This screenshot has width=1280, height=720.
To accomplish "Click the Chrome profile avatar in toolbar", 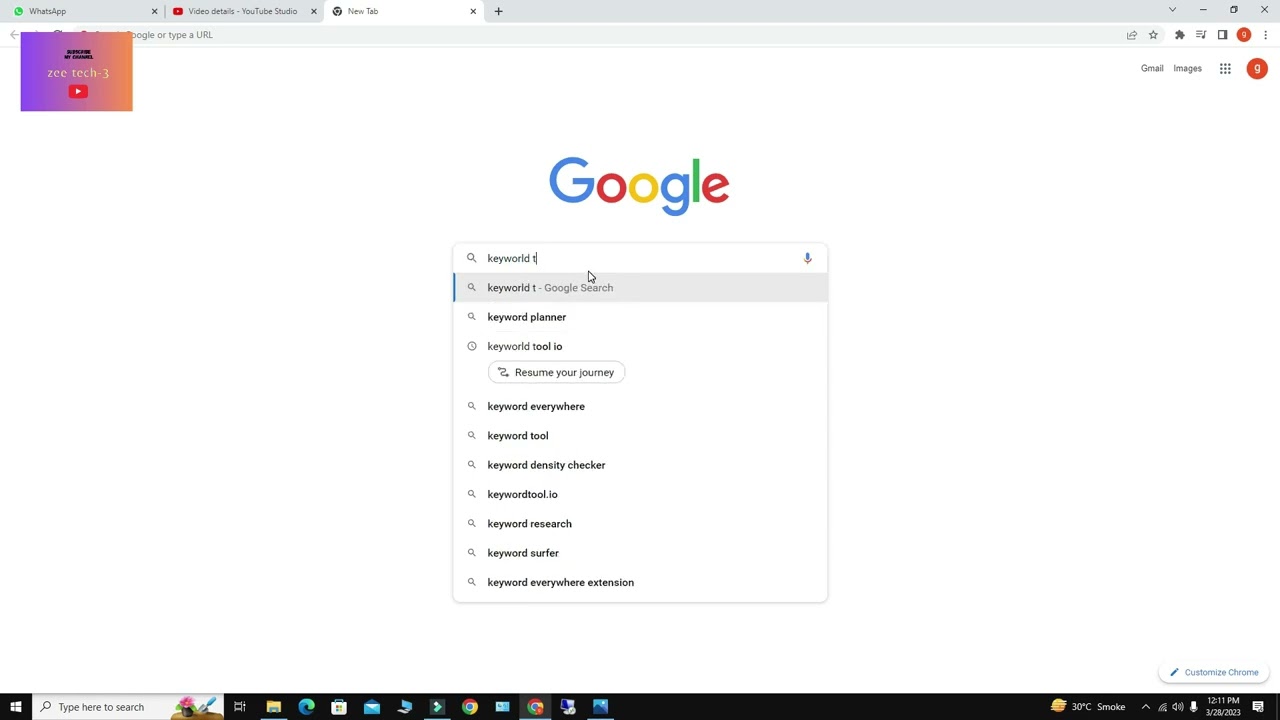I will point(1244,35).
